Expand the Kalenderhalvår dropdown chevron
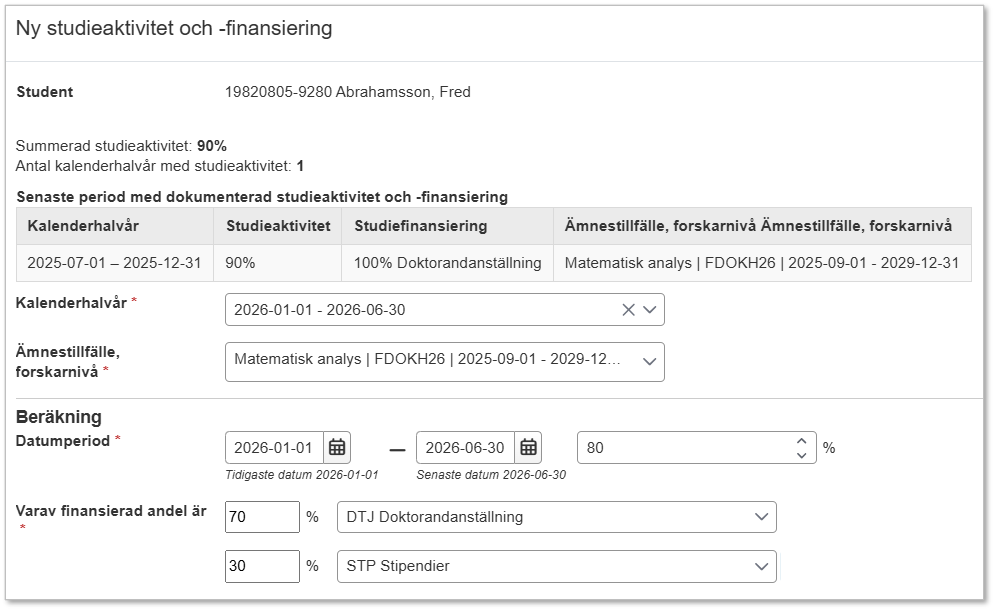 650,310
